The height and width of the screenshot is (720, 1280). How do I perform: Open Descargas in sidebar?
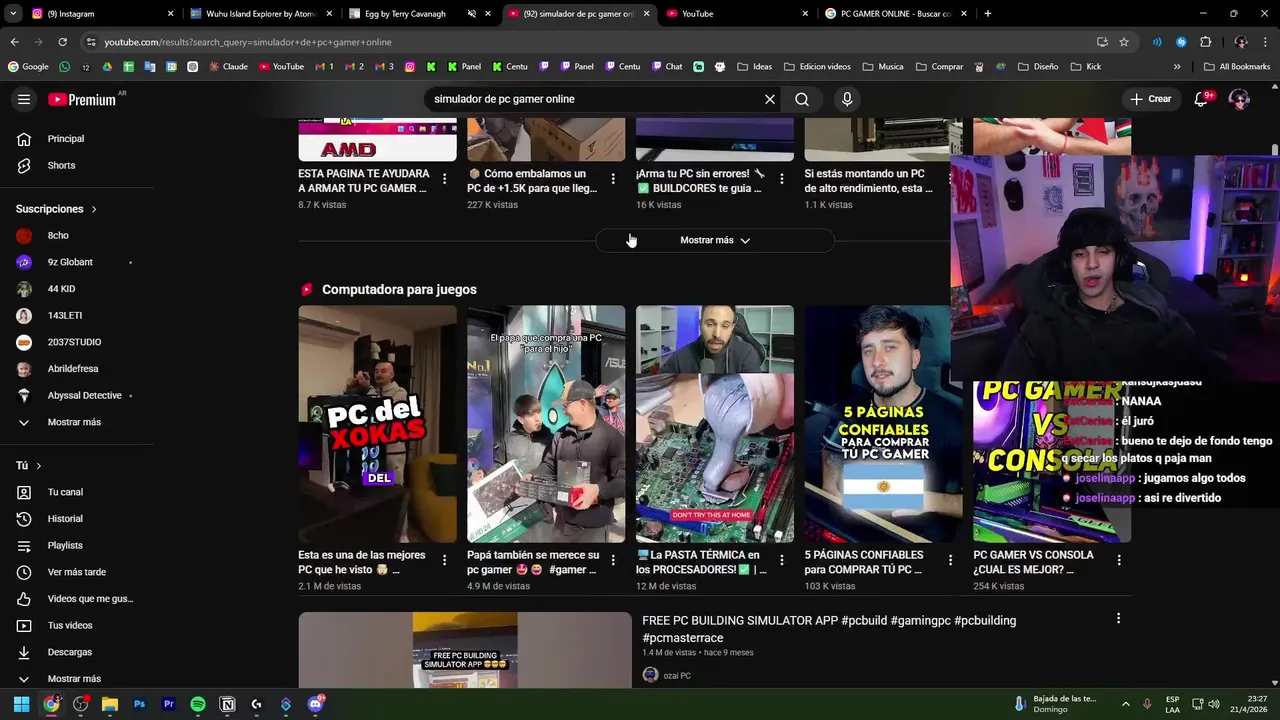[69, 652]
